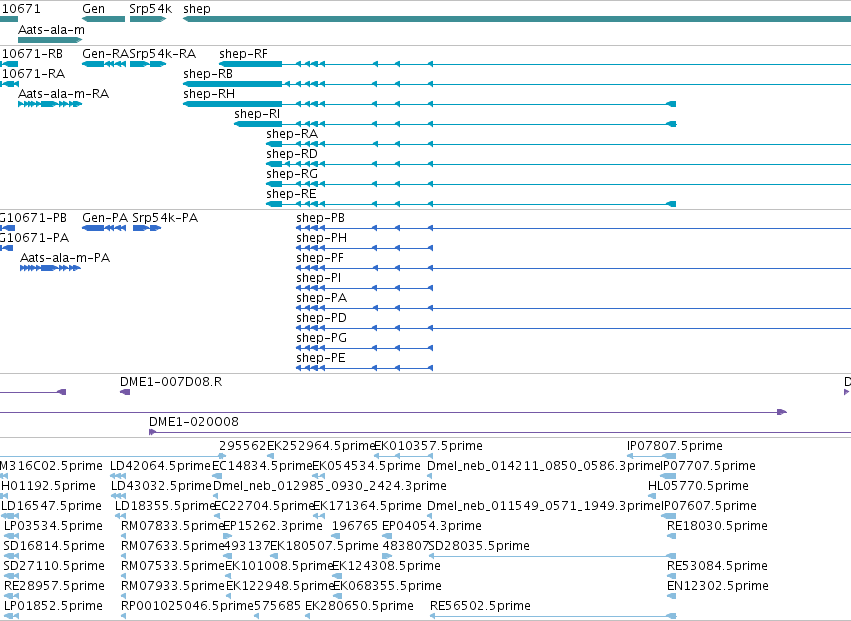The height and width of the screenshot is (621, 851).
Task: Click the Gen gene label
Action: [93, 9]
